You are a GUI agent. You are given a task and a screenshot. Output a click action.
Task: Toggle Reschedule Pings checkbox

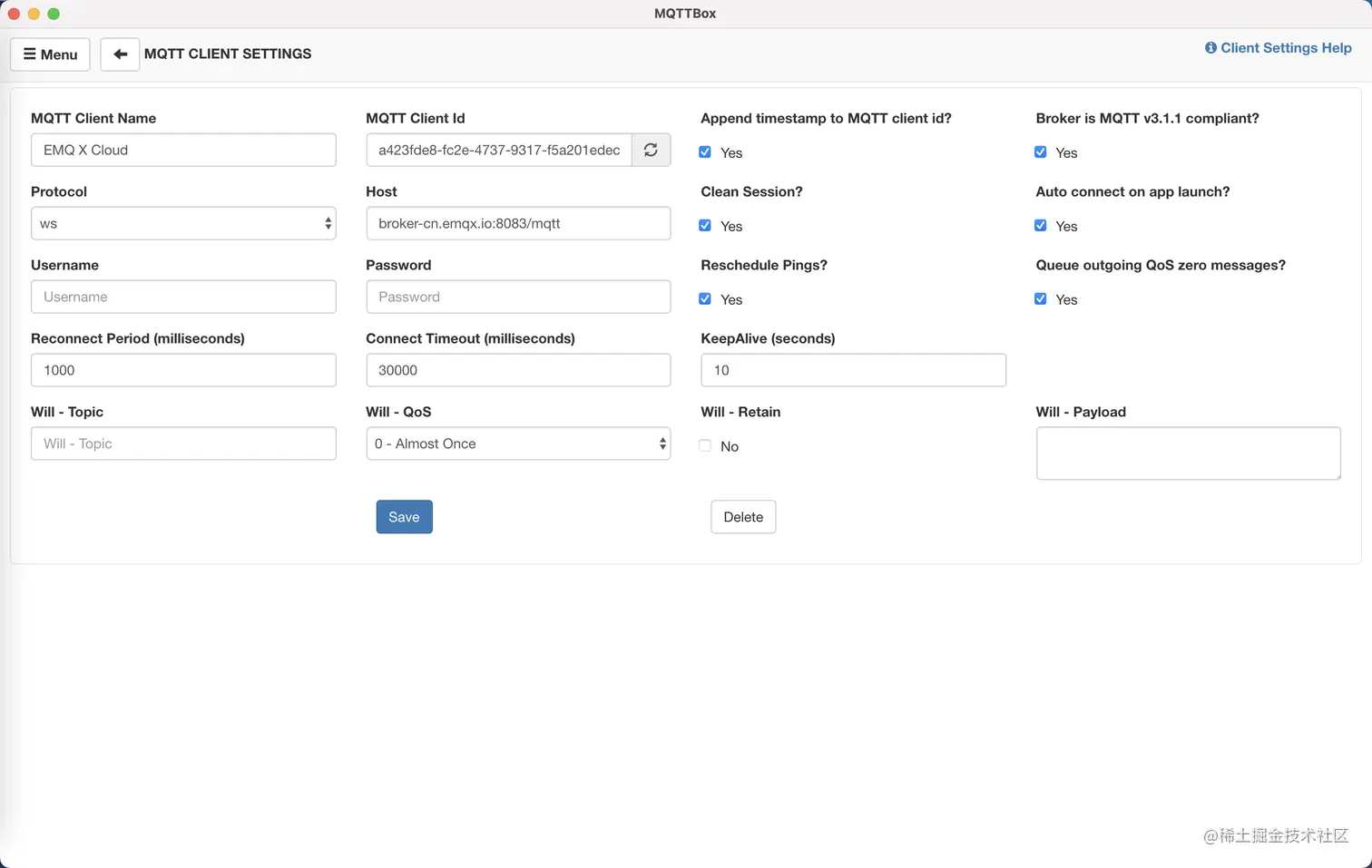tap(705, 299)
